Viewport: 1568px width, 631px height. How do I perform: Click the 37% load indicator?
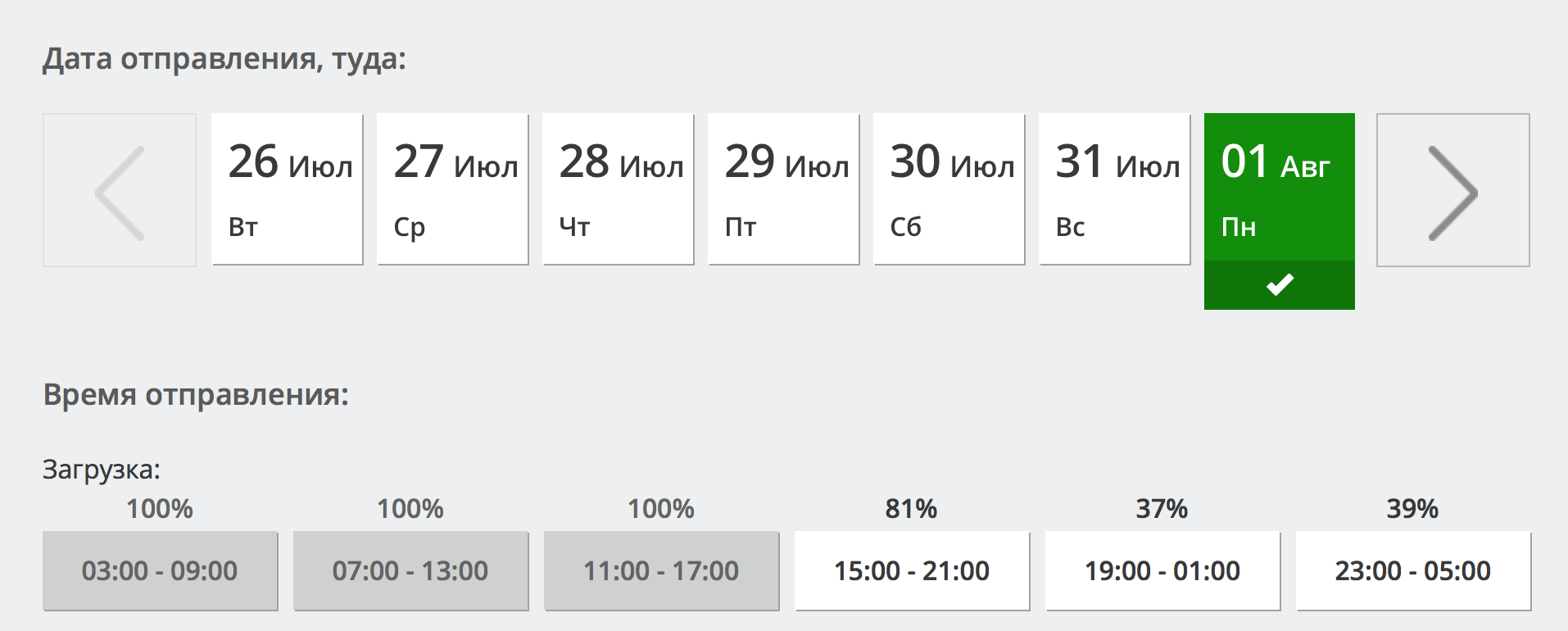1162,509
